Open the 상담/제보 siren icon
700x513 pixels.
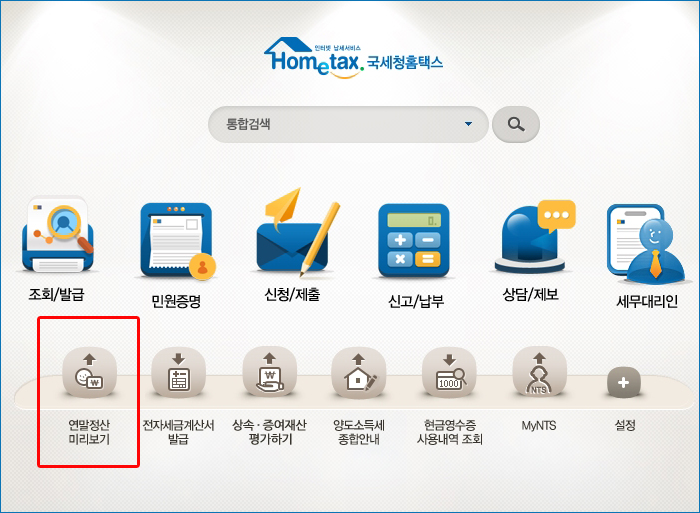(x=534, y=237)
